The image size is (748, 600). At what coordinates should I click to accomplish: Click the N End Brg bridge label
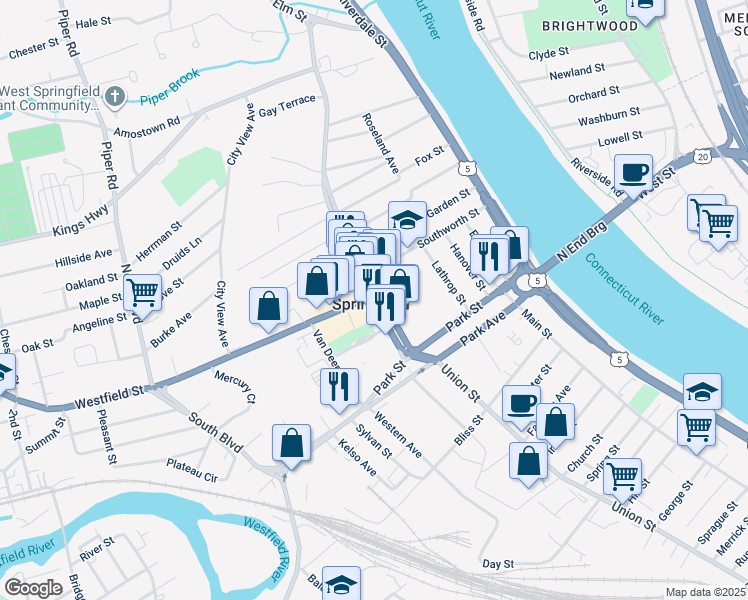point(582,241)
